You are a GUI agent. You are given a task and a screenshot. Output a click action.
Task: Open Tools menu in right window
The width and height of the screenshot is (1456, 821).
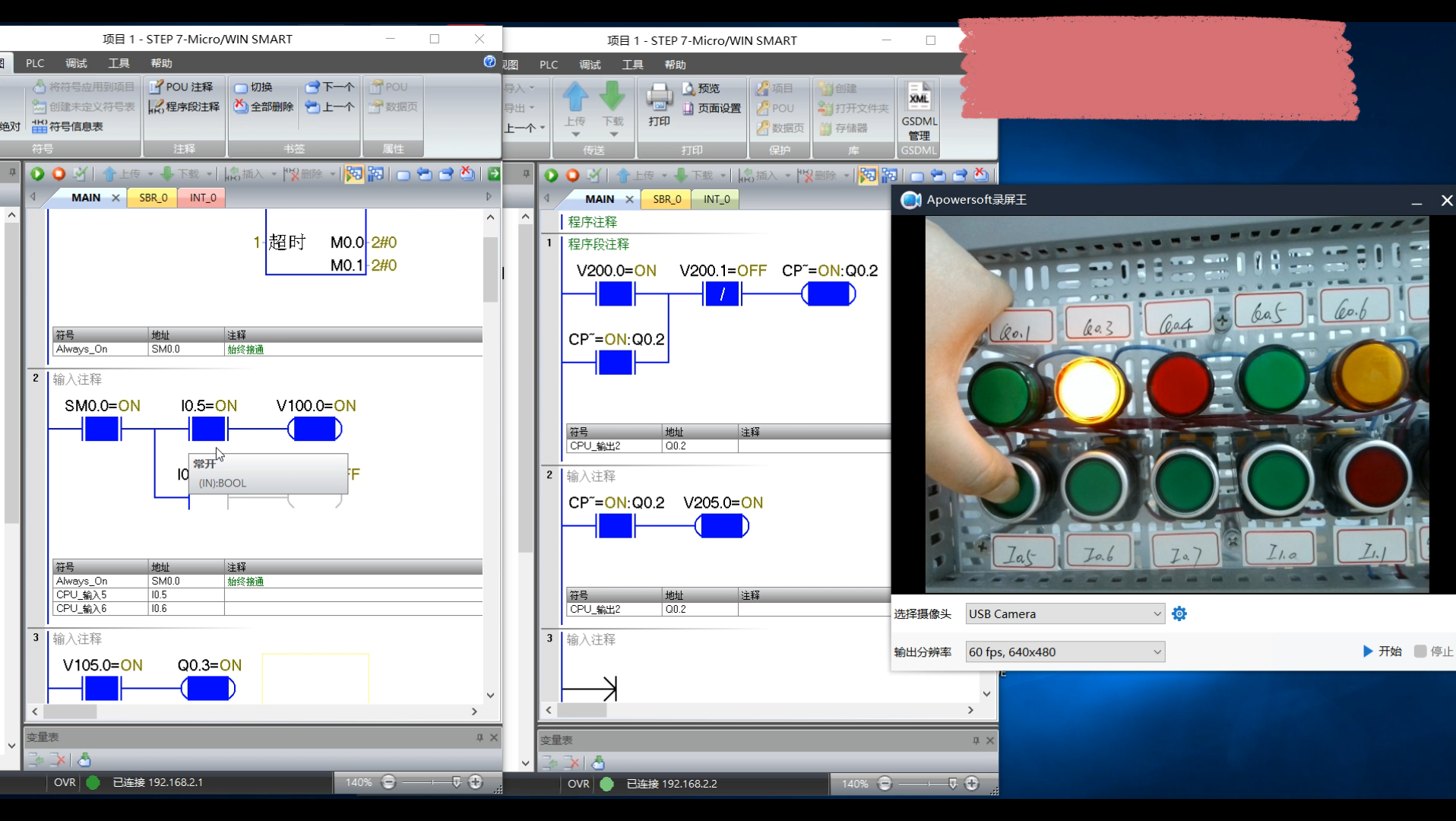(x=632, y=65)
